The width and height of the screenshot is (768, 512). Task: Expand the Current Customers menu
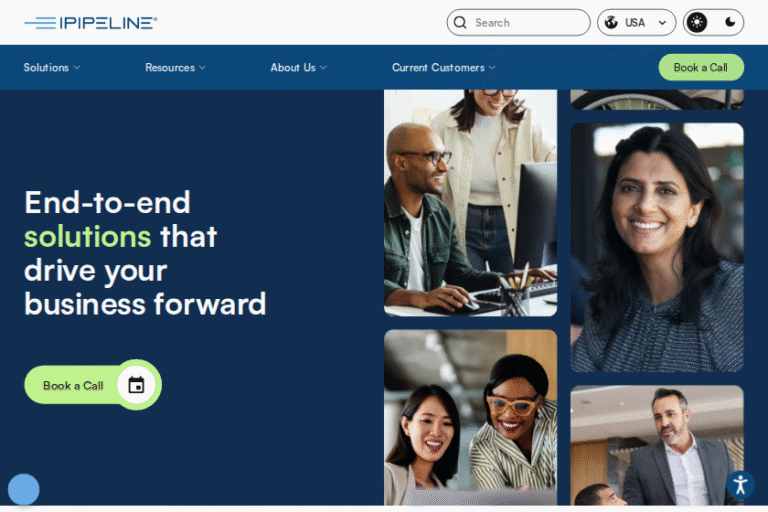[x=444, y=68]
